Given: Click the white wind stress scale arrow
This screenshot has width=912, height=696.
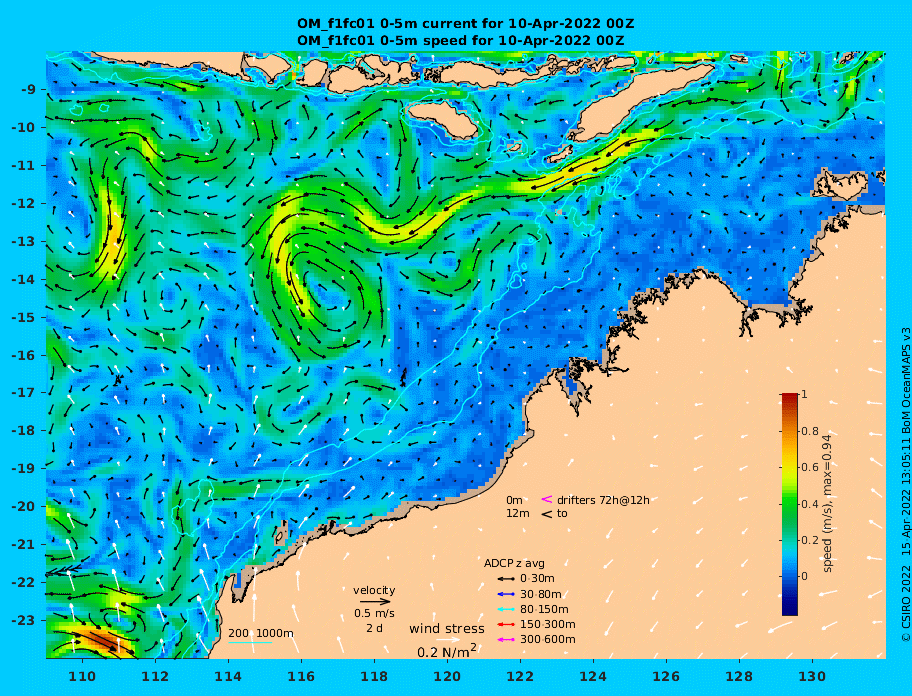Looking at the screenshot, I should coord(448,640).
